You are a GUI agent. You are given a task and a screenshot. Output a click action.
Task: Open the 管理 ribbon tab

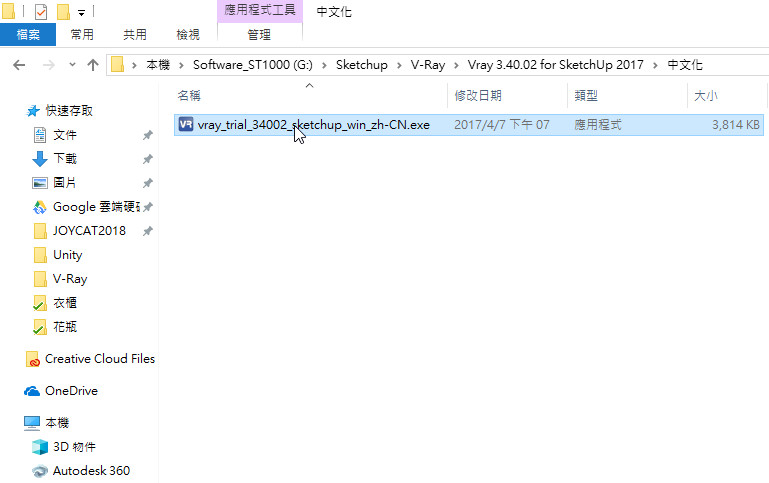[x=259, y=35]
